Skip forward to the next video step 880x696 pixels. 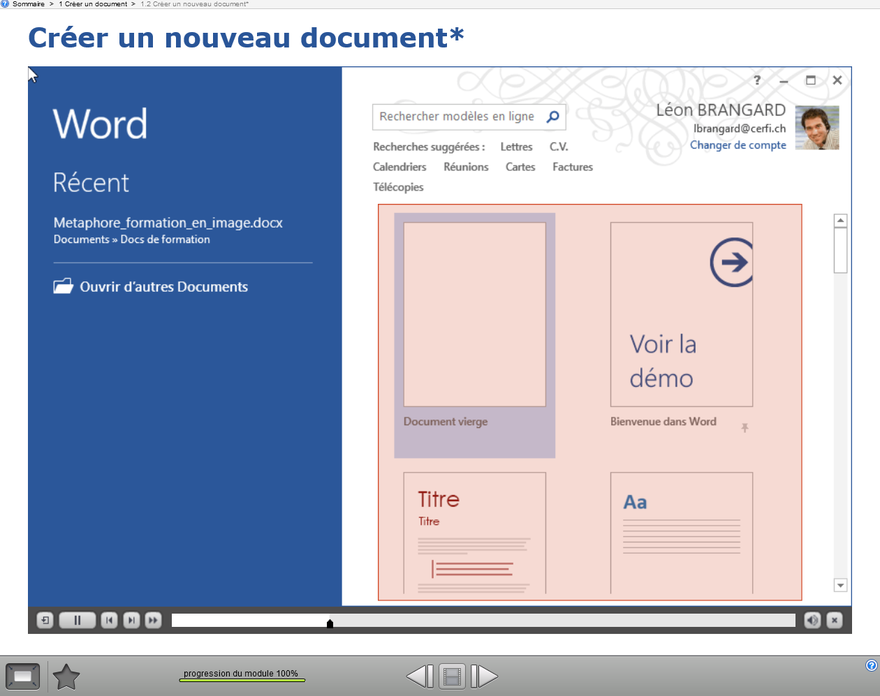(x=131, y=621)
